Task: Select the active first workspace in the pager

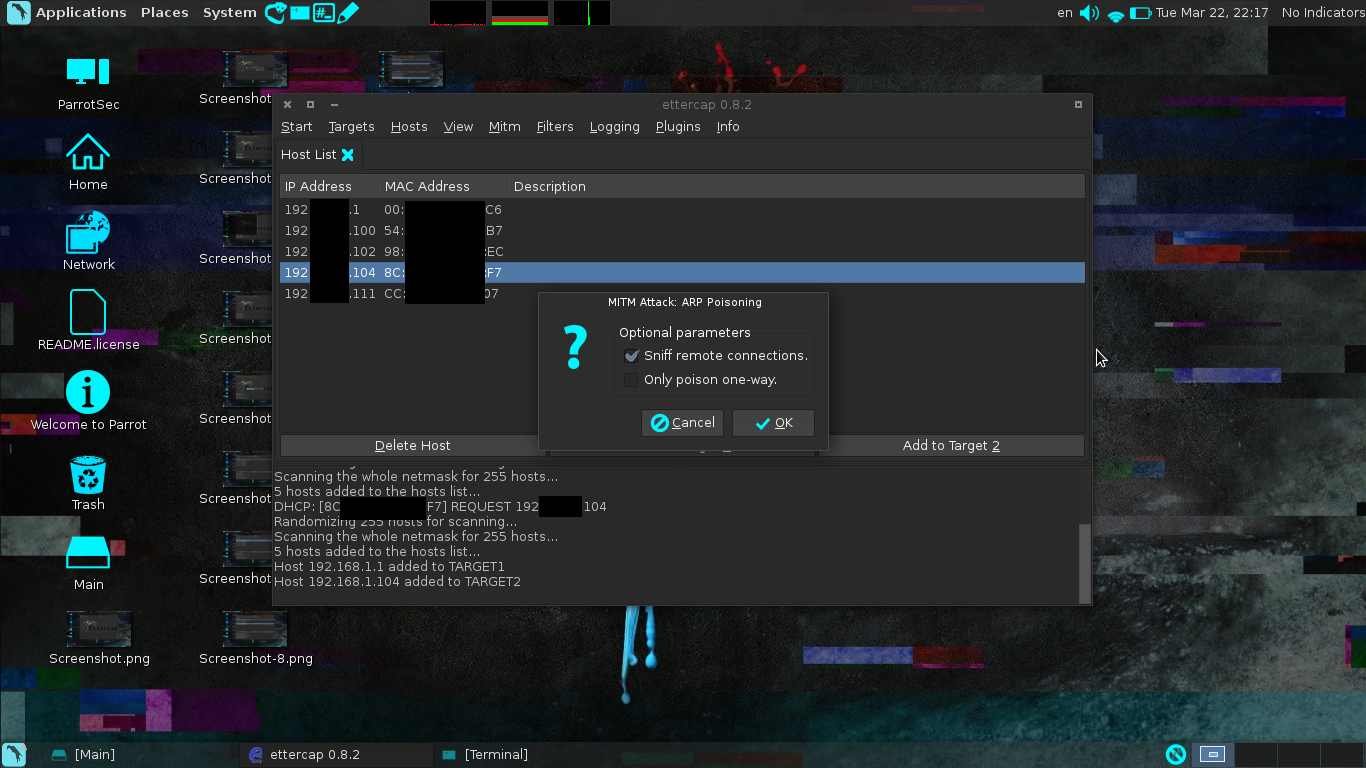Action: [1212, 755]
